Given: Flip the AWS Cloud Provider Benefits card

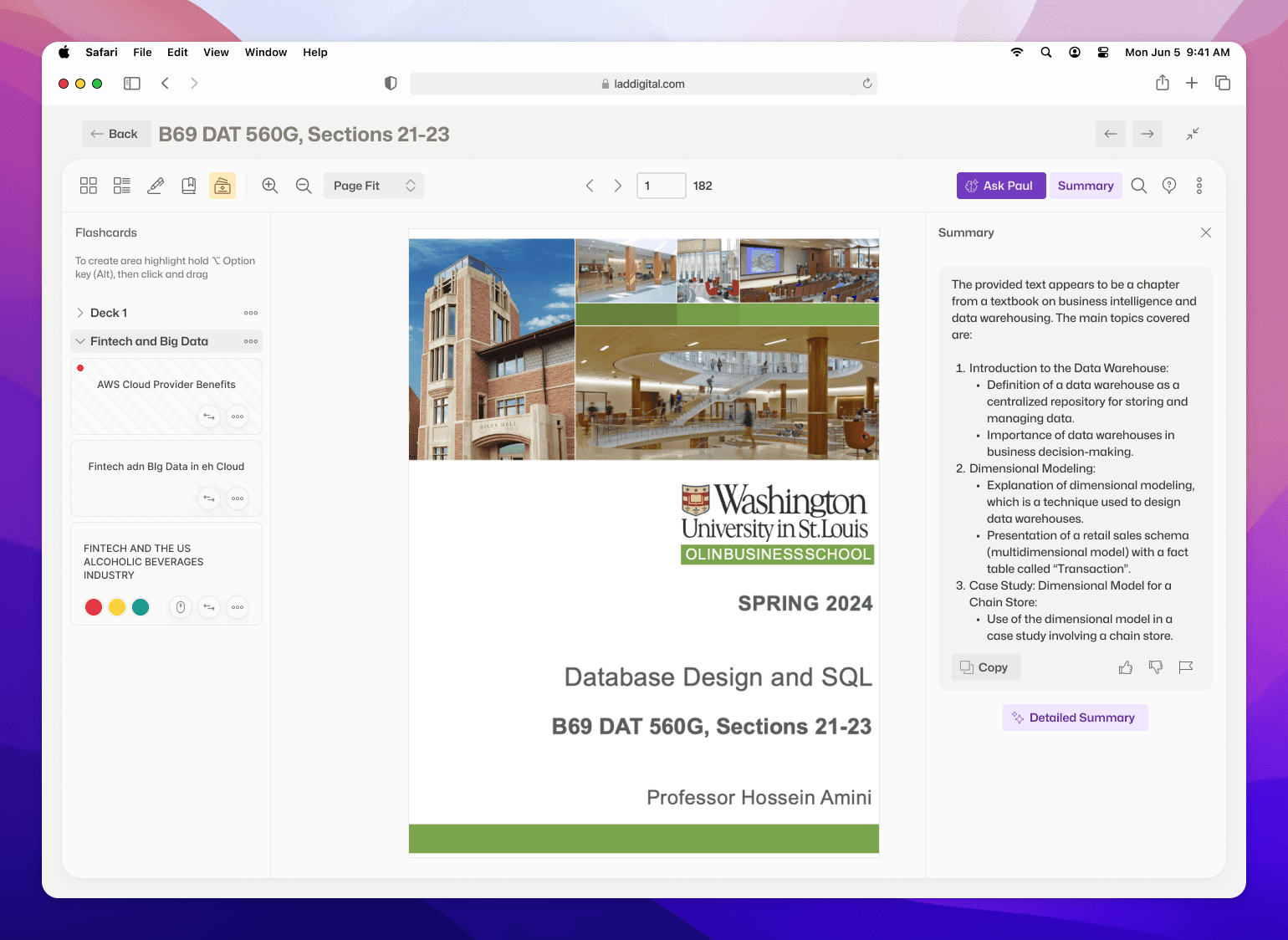Looking at the screenshot, I should [209, 416].
